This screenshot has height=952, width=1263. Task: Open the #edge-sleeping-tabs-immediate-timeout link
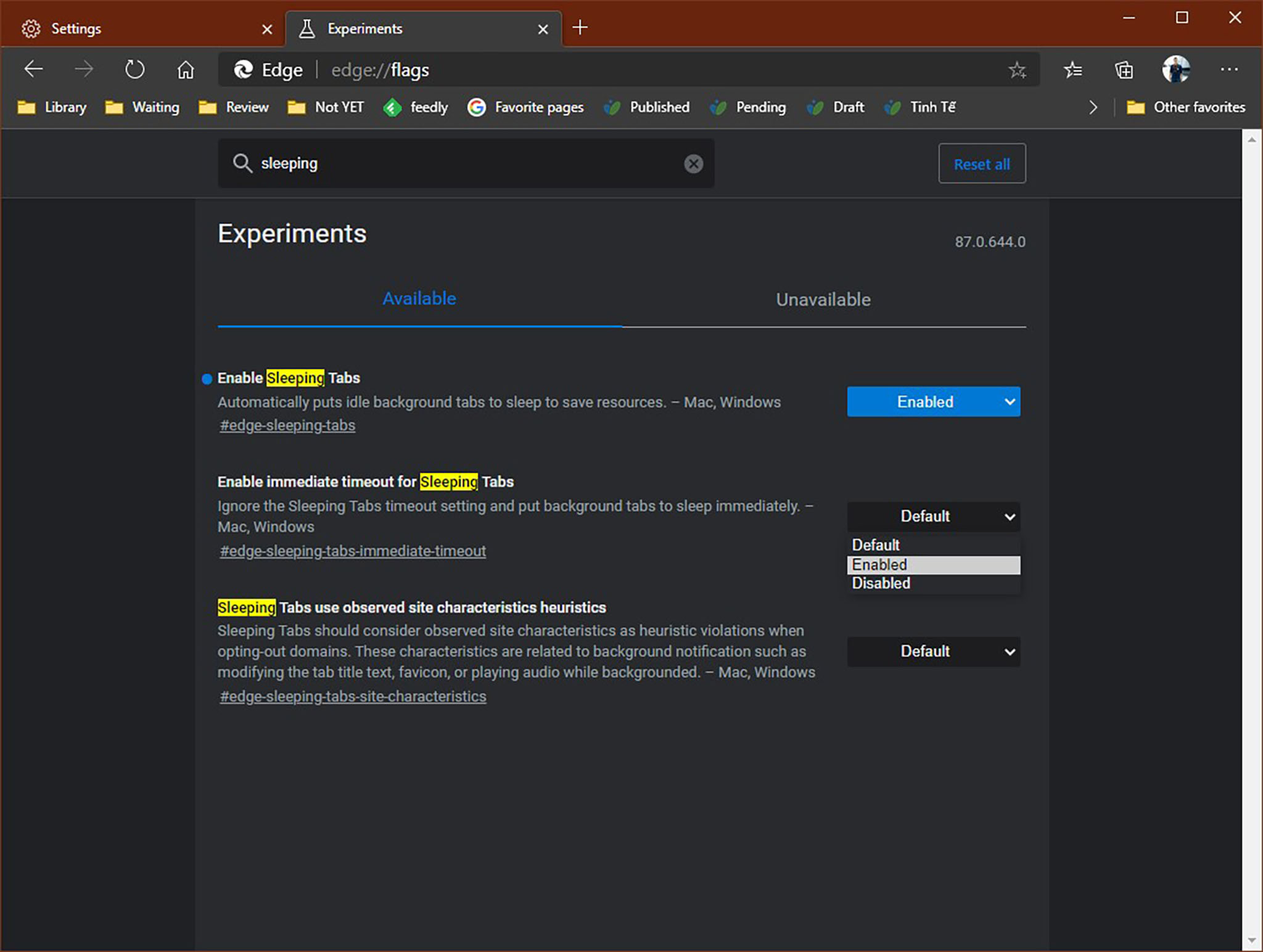click(353, 551)
